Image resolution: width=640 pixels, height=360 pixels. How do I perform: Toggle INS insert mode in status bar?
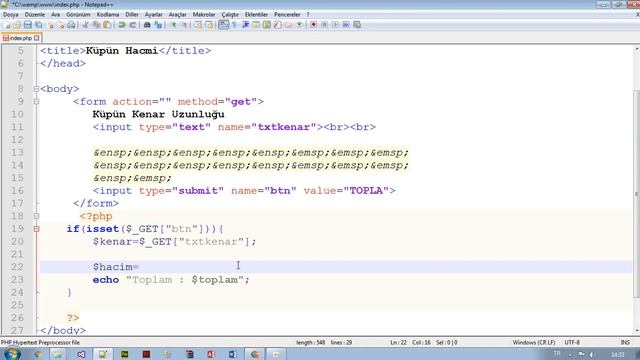pos(625,342)
